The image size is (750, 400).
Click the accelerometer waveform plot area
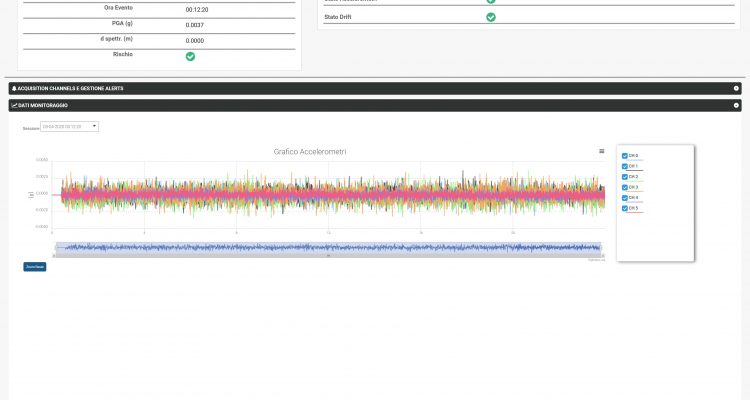click(328, 194)
